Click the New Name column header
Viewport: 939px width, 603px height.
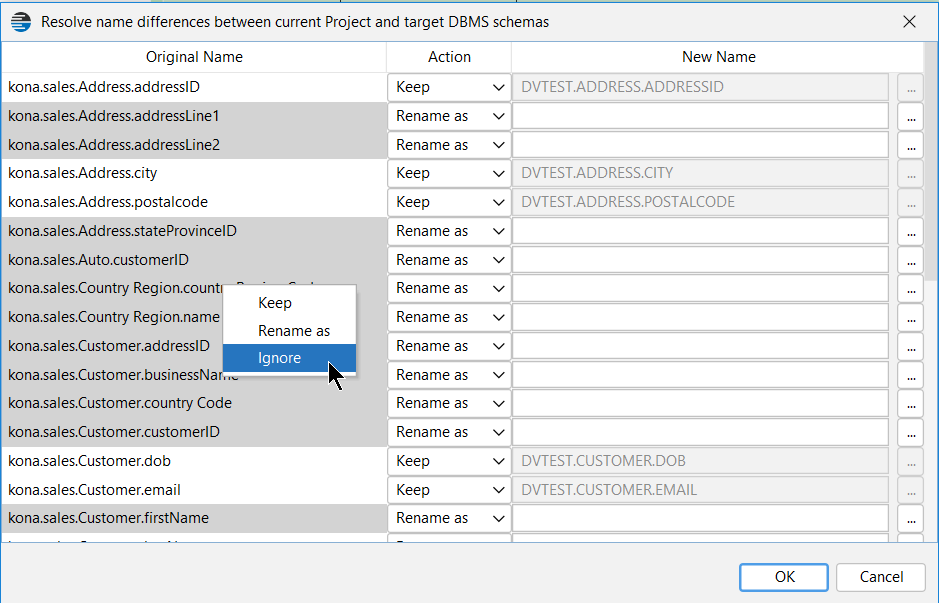718,57
